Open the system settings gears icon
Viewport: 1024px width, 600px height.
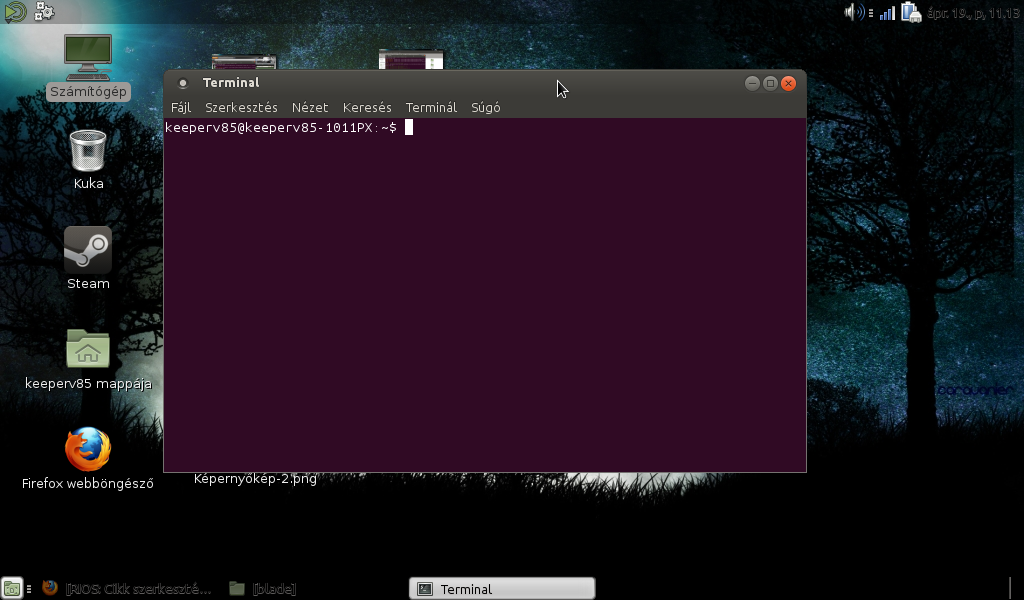44,11
